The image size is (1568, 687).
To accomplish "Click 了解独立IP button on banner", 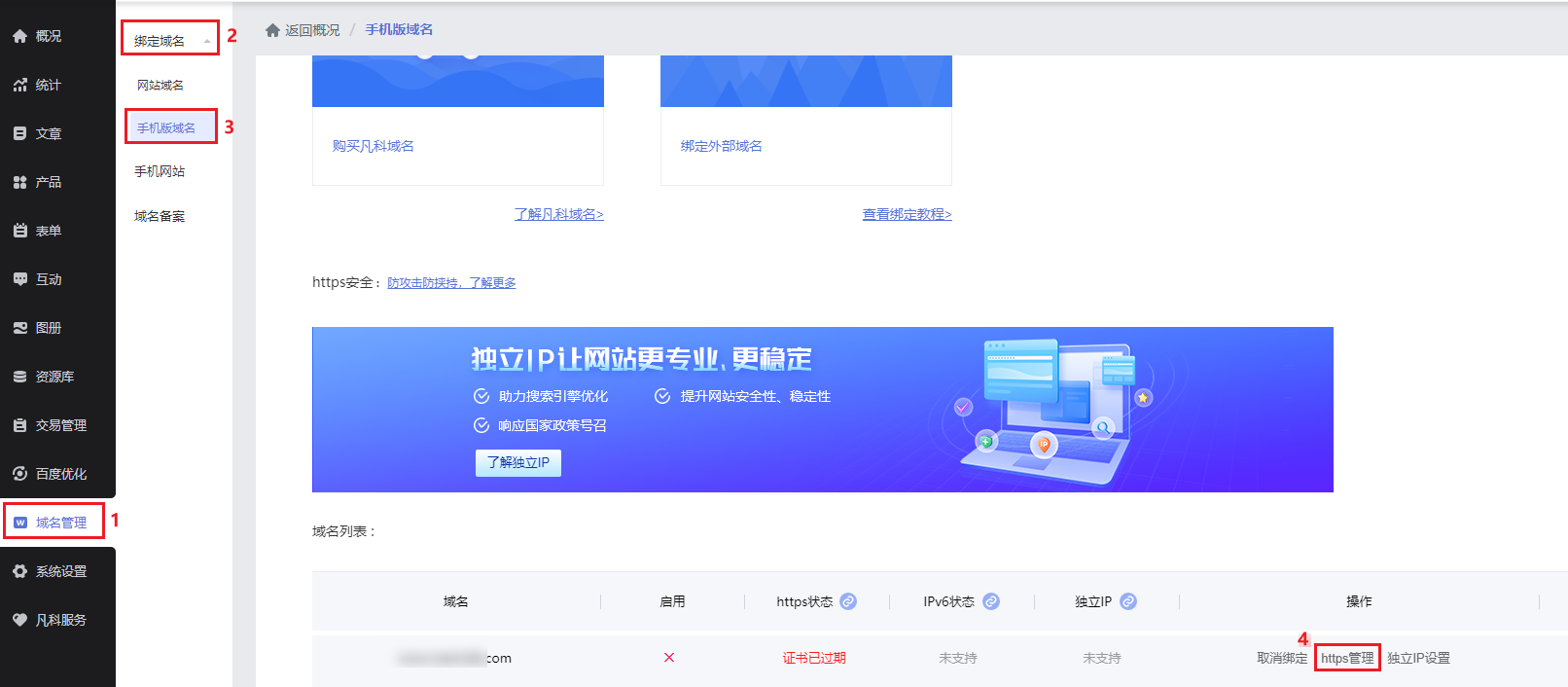I will coord(518,463).
